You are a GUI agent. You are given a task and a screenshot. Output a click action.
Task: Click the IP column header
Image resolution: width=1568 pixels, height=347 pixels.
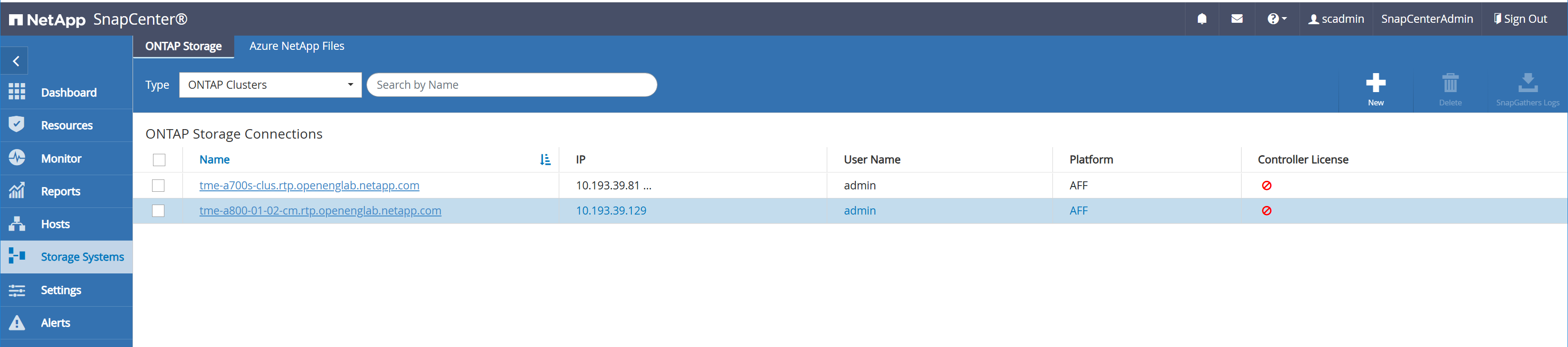pos(581,159)
